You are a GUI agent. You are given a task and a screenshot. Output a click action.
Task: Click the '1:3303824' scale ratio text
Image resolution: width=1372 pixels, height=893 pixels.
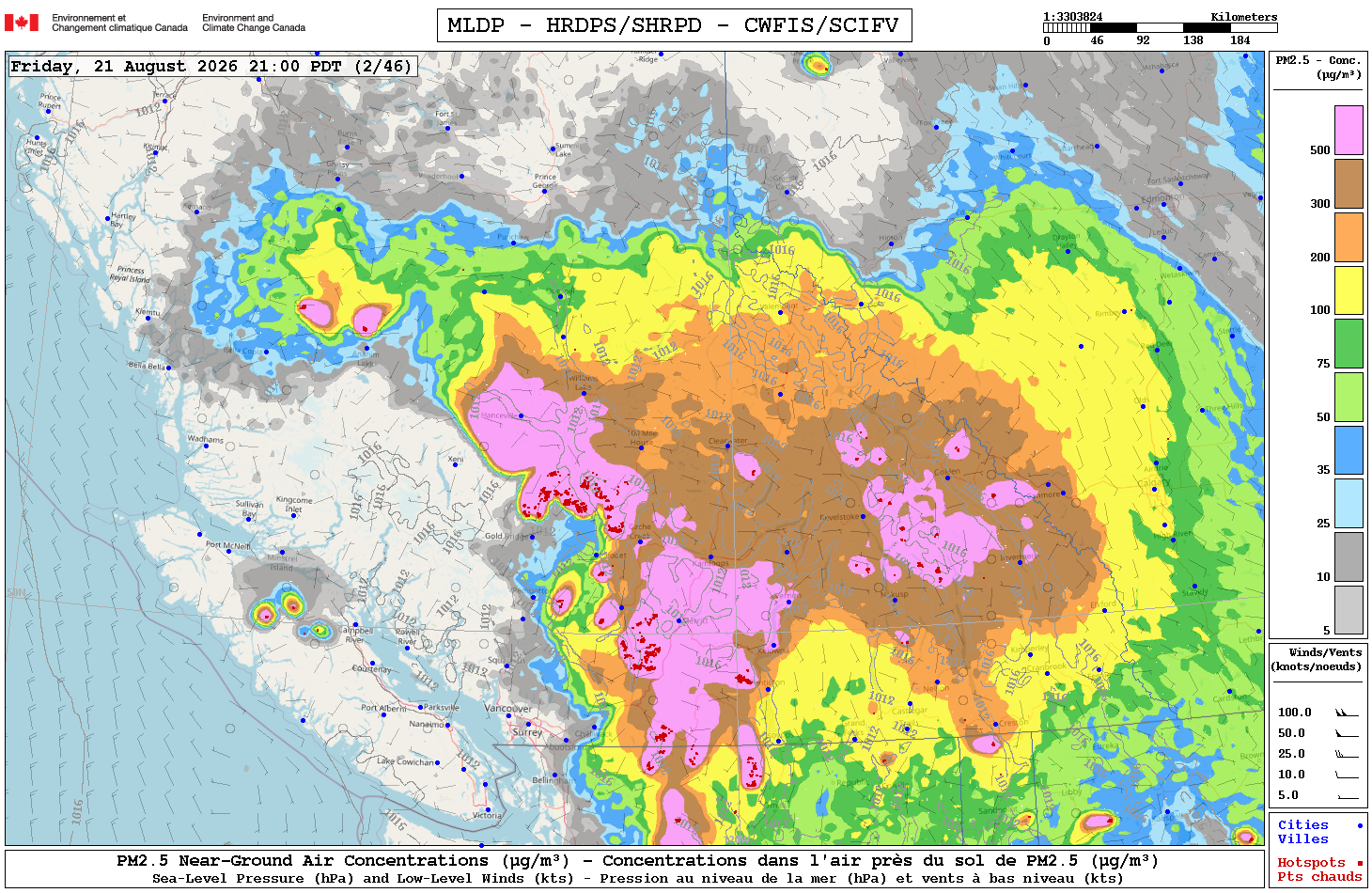coord(1072,17)
